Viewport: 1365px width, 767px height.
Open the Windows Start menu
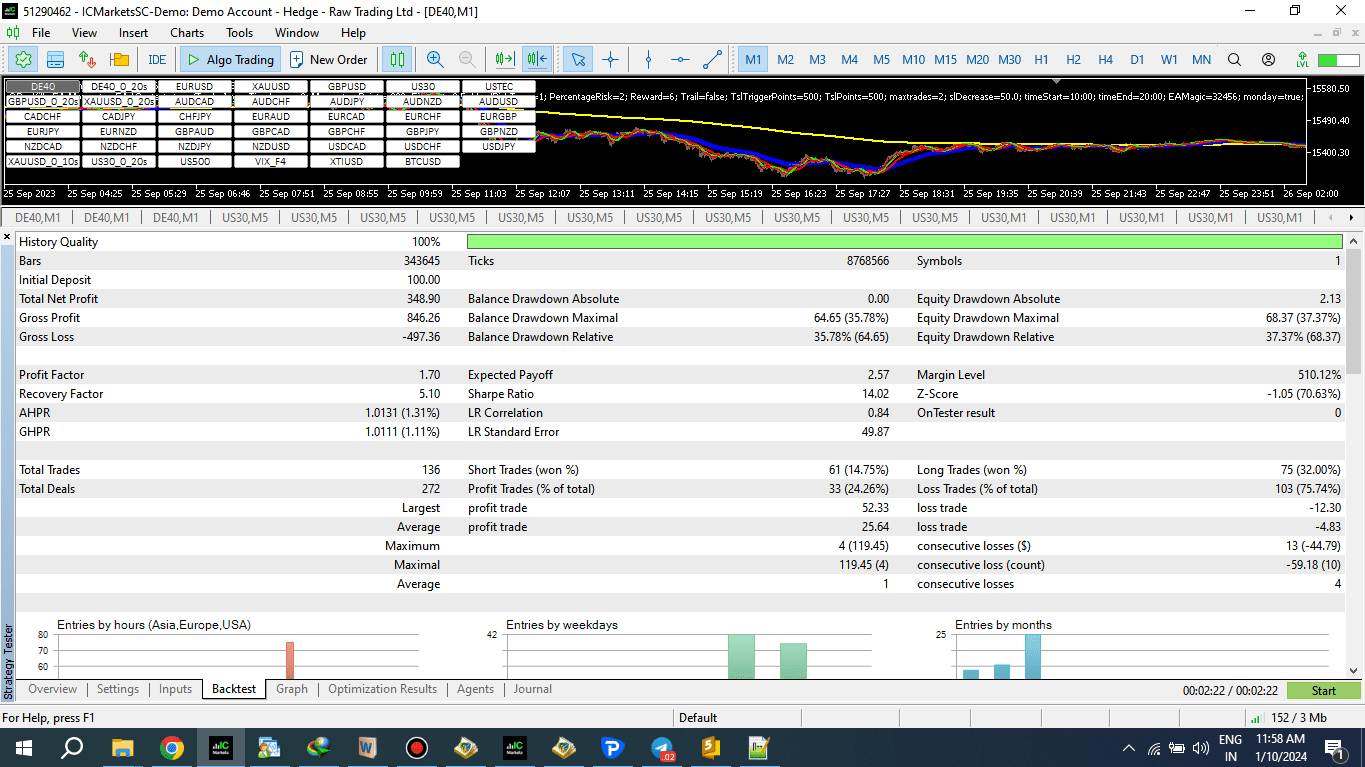[x=22, y=748]
